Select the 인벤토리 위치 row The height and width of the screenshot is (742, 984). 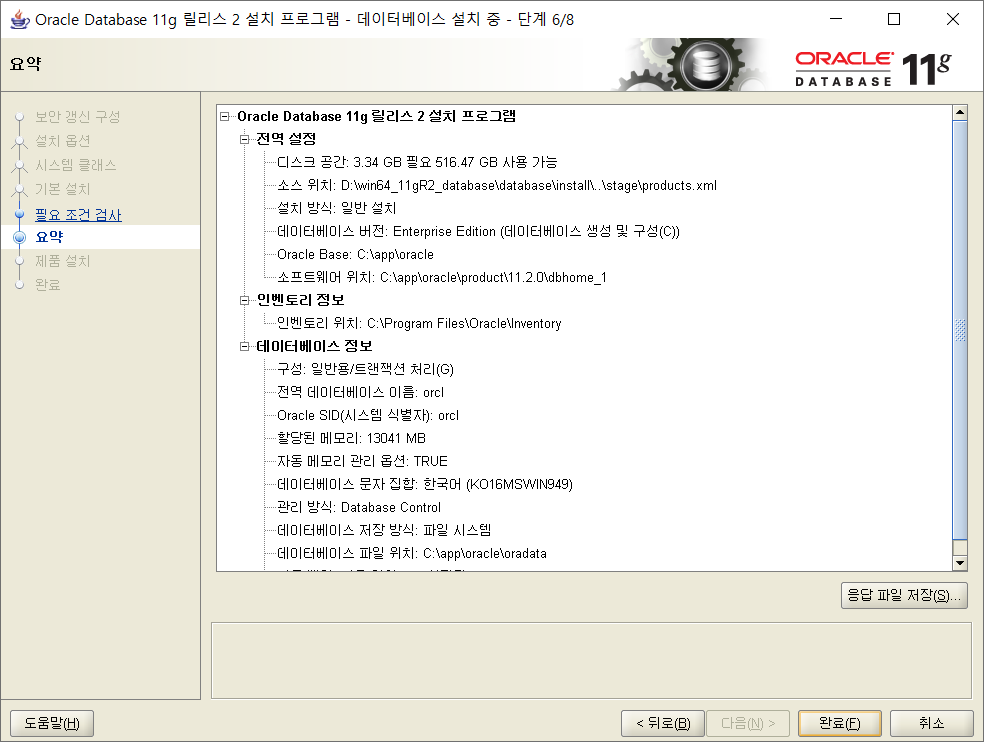tap(419, 323)
